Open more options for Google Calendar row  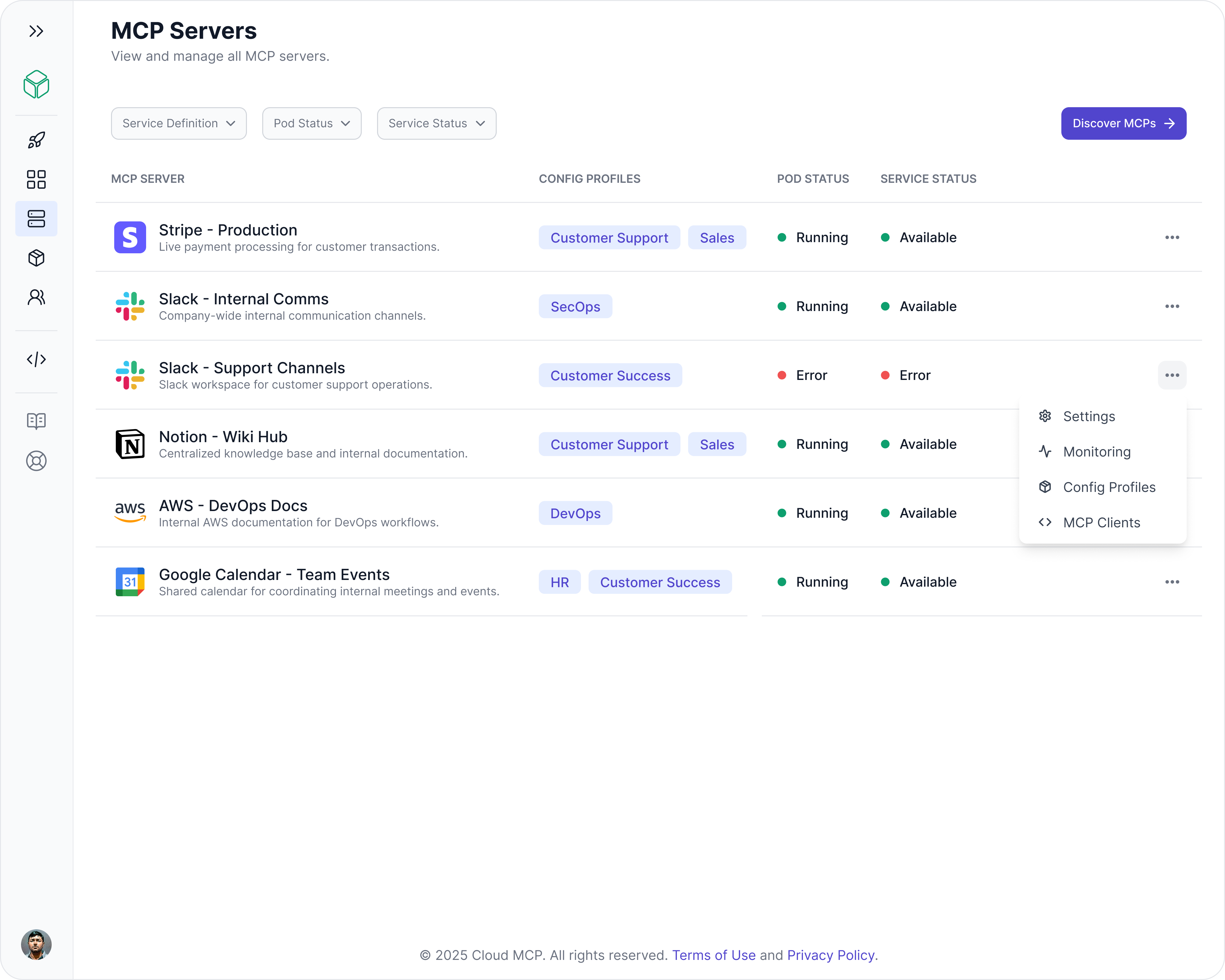[1172, 582]
